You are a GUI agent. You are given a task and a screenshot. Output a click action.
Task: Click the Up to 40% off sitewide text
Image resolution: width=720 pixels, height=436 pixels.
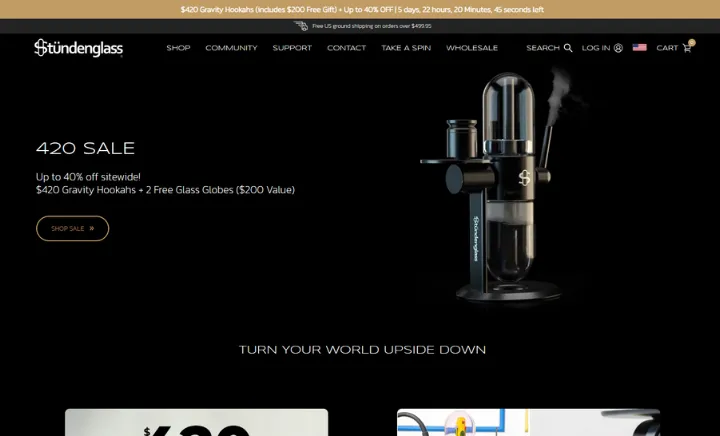point(88,177)
